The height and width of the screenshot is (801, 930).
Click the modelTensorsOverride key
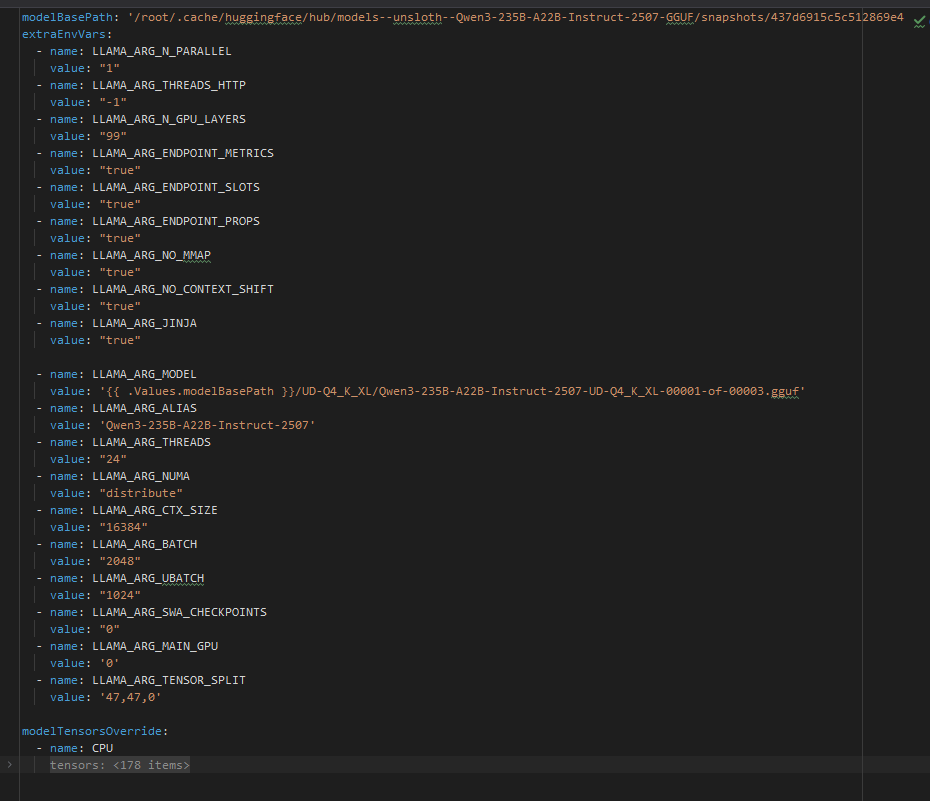coord(92,732)
